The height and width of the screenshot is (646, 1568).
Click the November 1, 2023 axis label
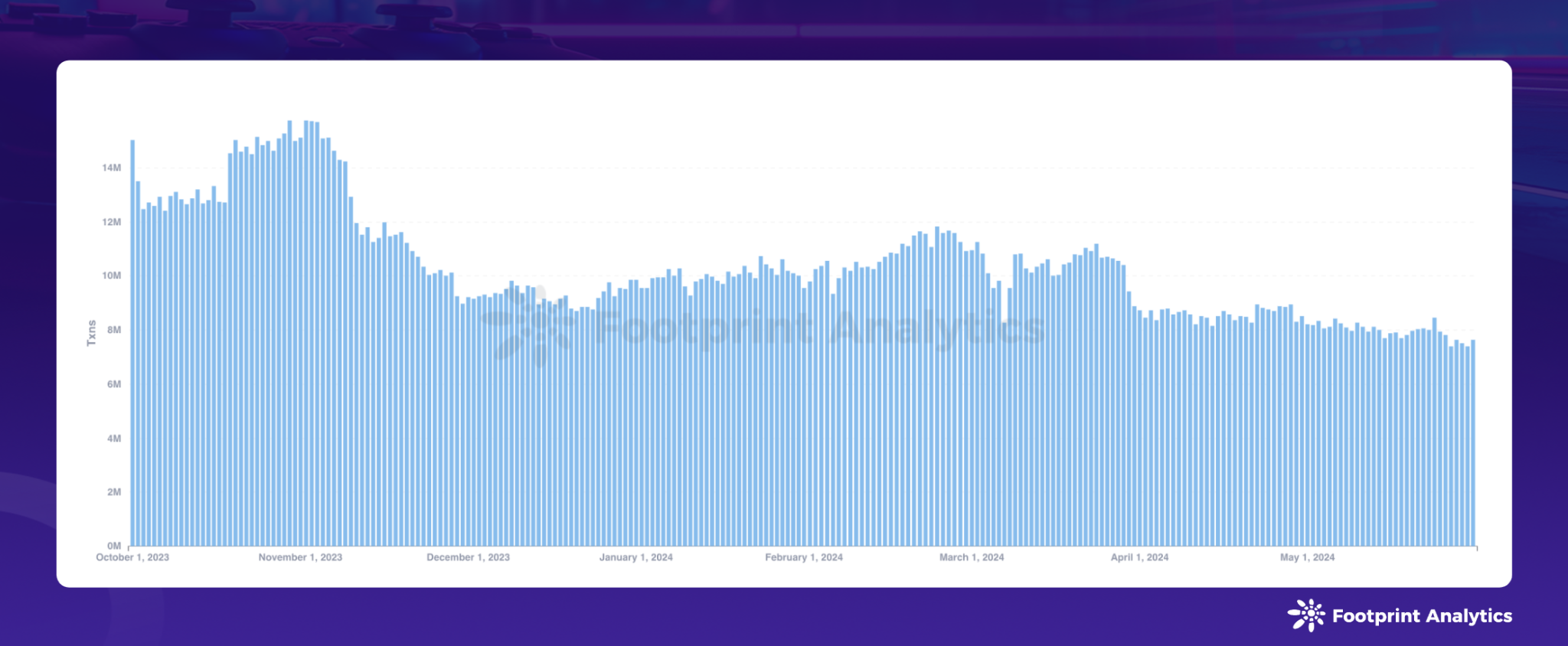coord(300,557)
